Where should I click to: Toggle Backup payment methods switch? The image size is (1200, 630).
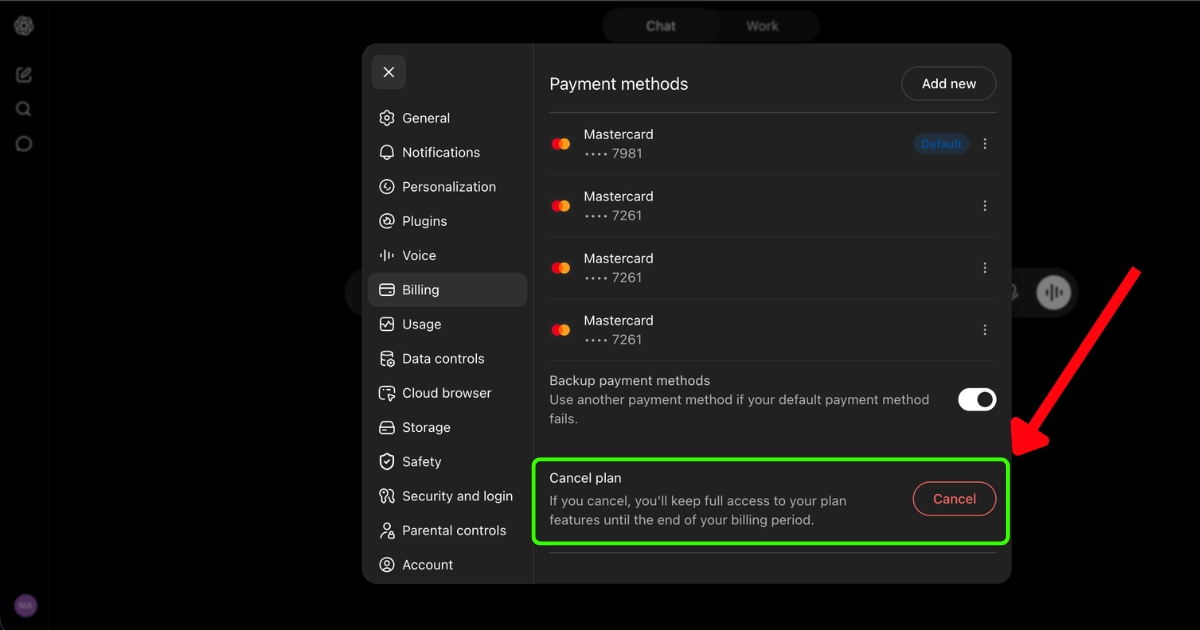[977, 400]
